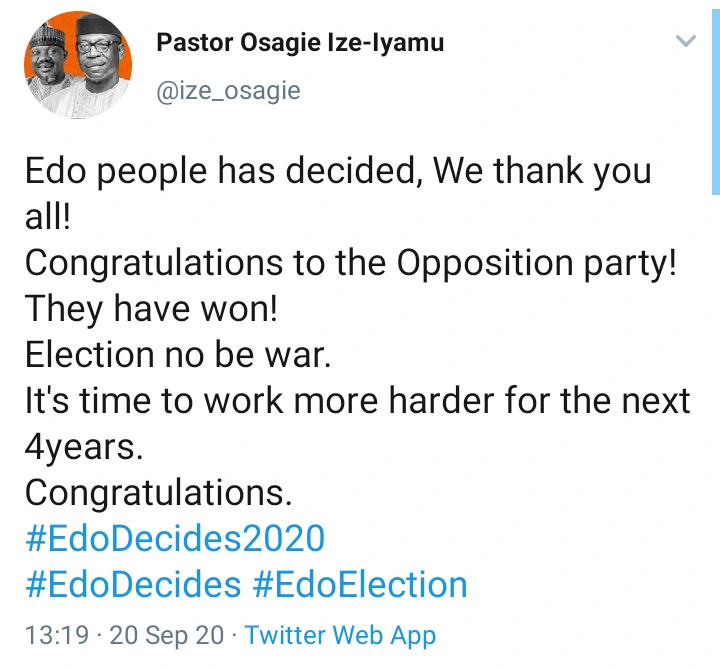Open Pastor Osagie Ize-Iyamu's profile name
The height and width of the screenshot is (667, 720).
tap(300, 43)
